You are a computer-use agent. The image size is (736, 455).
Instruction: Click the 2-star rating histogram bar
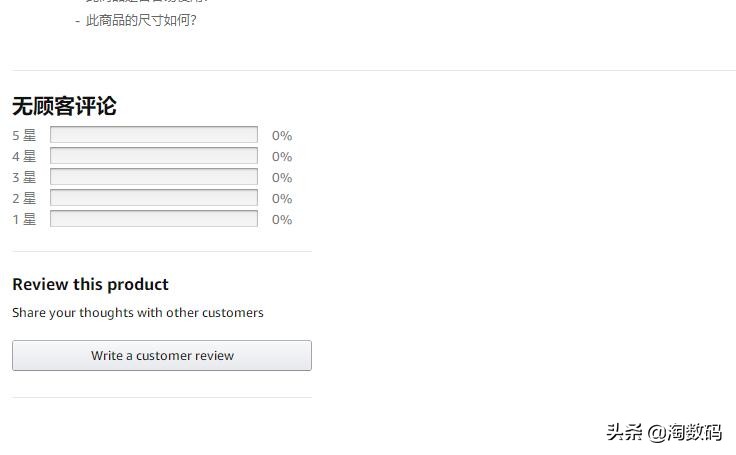click(154, 198)
